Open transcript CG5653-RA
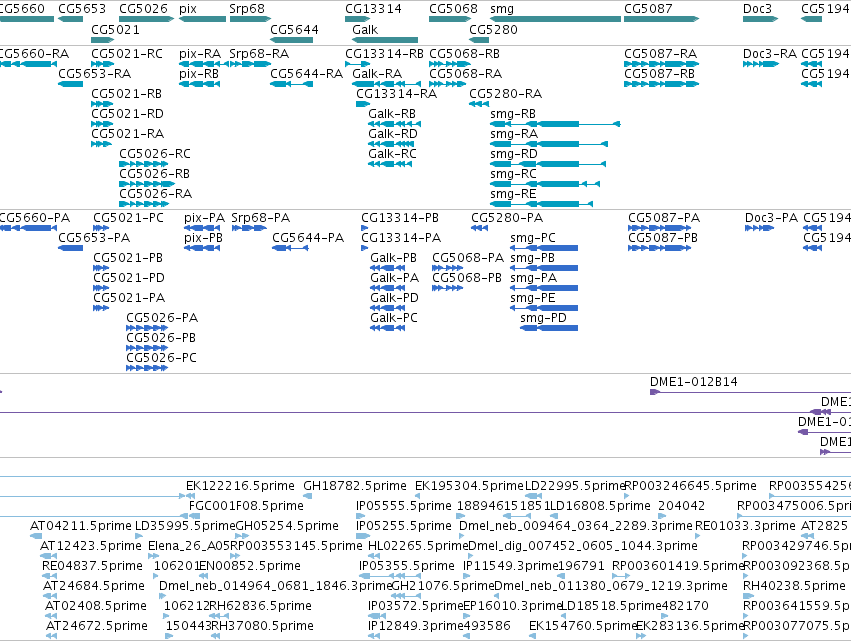851x641 pixels. click(x=71, y=84)
